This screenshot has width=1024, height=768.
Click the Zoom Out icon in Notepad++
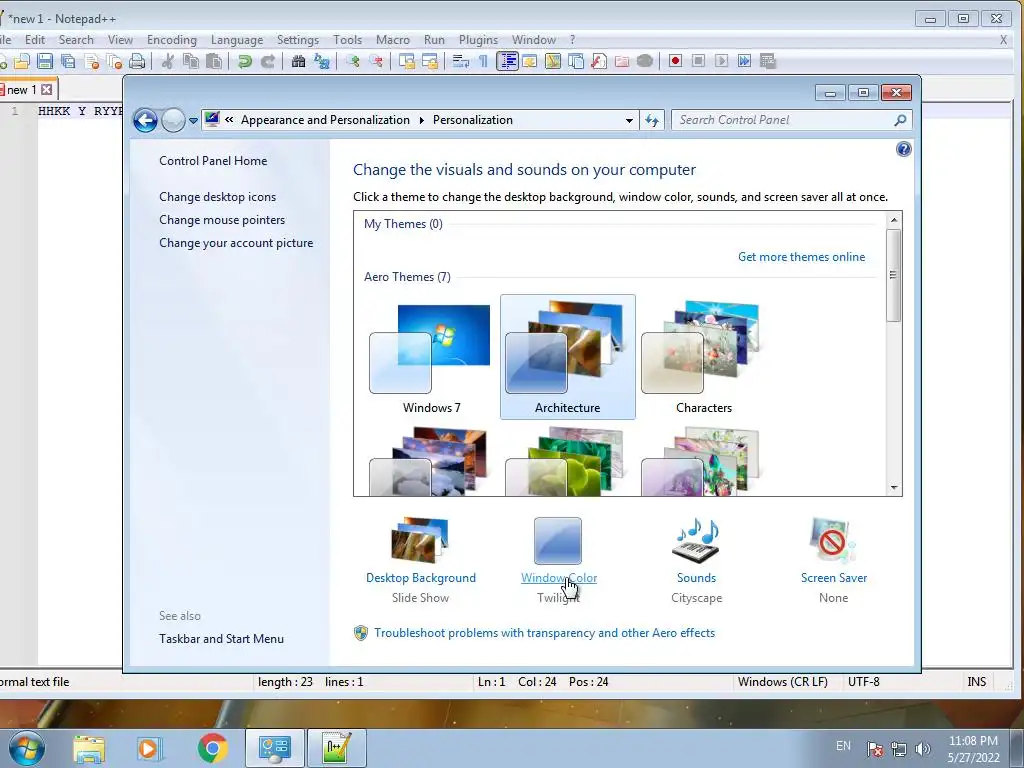tap(376, 61)
